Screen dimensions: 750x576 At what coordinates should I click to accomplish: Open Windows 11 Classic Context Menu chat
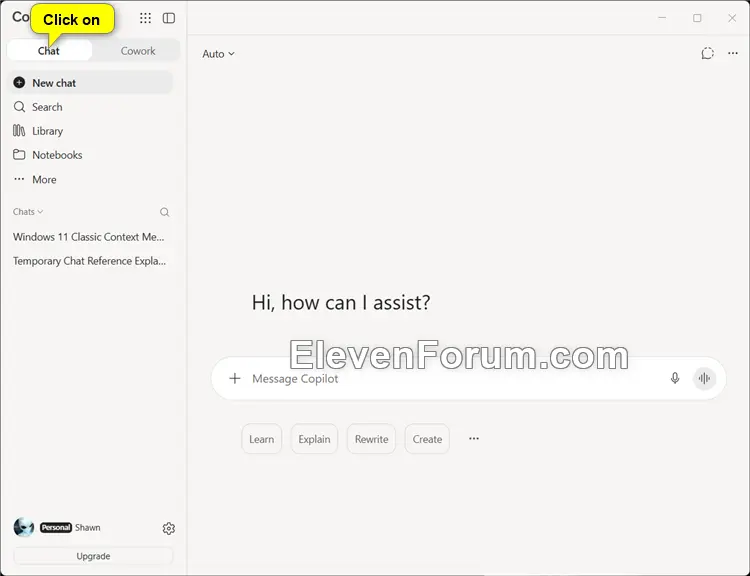coord(88,237)
